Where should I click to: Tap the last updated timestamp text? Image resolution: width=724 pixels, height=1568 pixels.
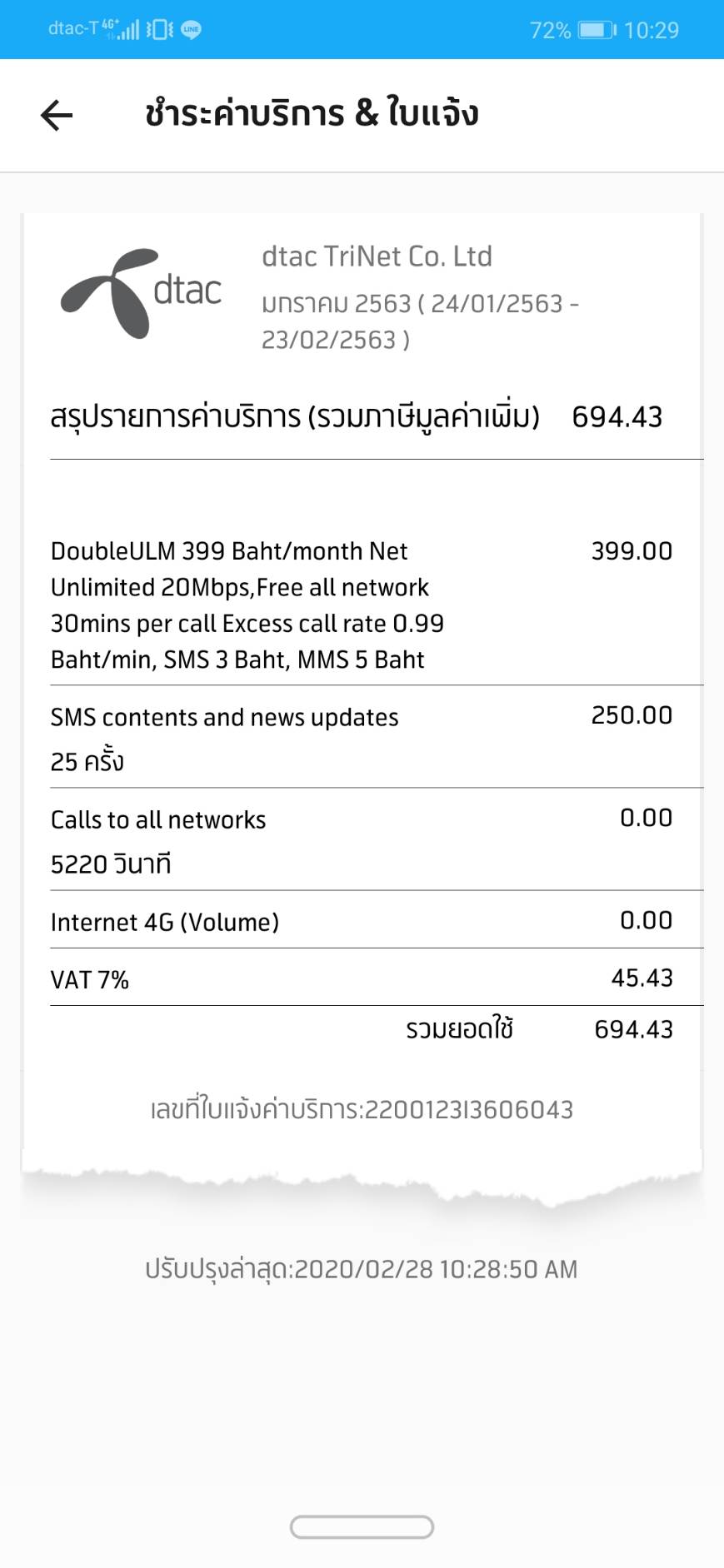(362, 1269)
